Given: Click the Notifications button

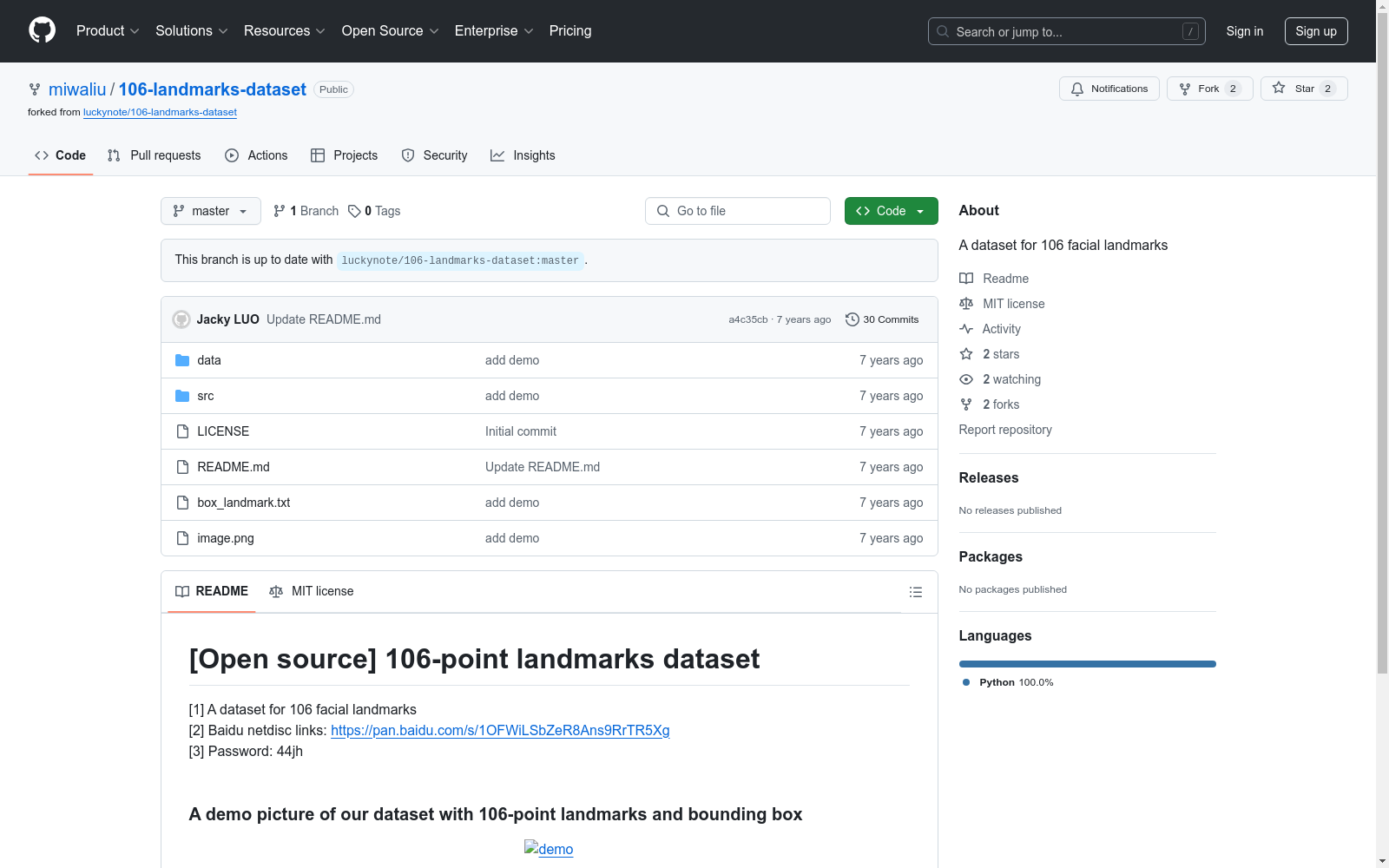Looking at the screenshot, I should (x=1109, y=89).
